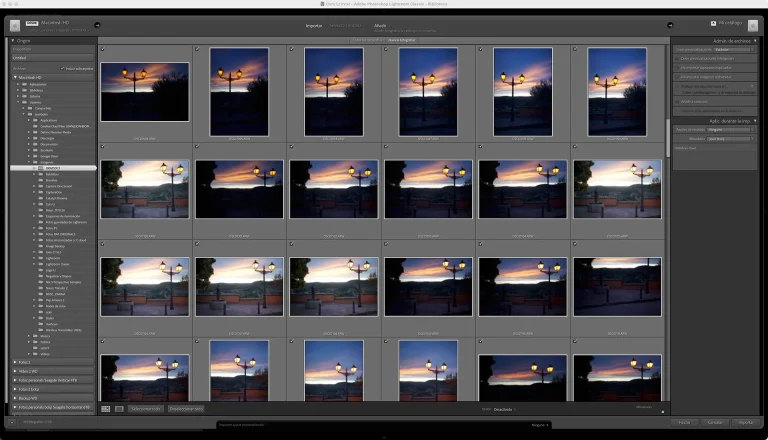Screen dimensions: 768x440
Task: Choose the Añadir import method
Action: [x=380, y=25]
